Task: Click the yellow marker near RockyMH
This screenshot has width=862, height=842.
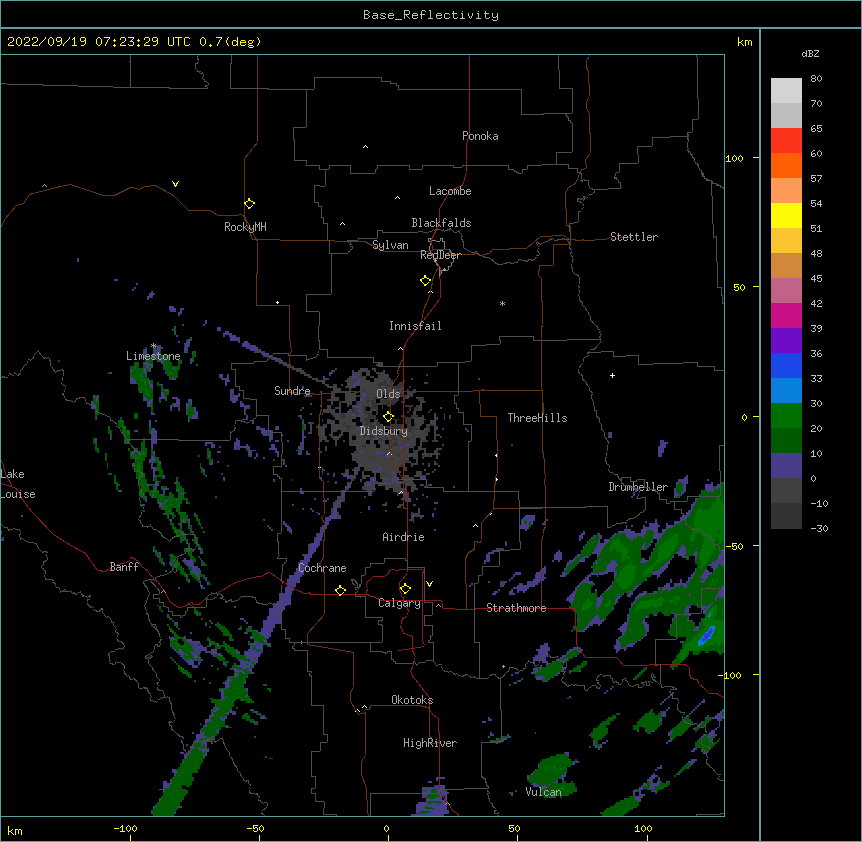Action: (x=249, y=204)
